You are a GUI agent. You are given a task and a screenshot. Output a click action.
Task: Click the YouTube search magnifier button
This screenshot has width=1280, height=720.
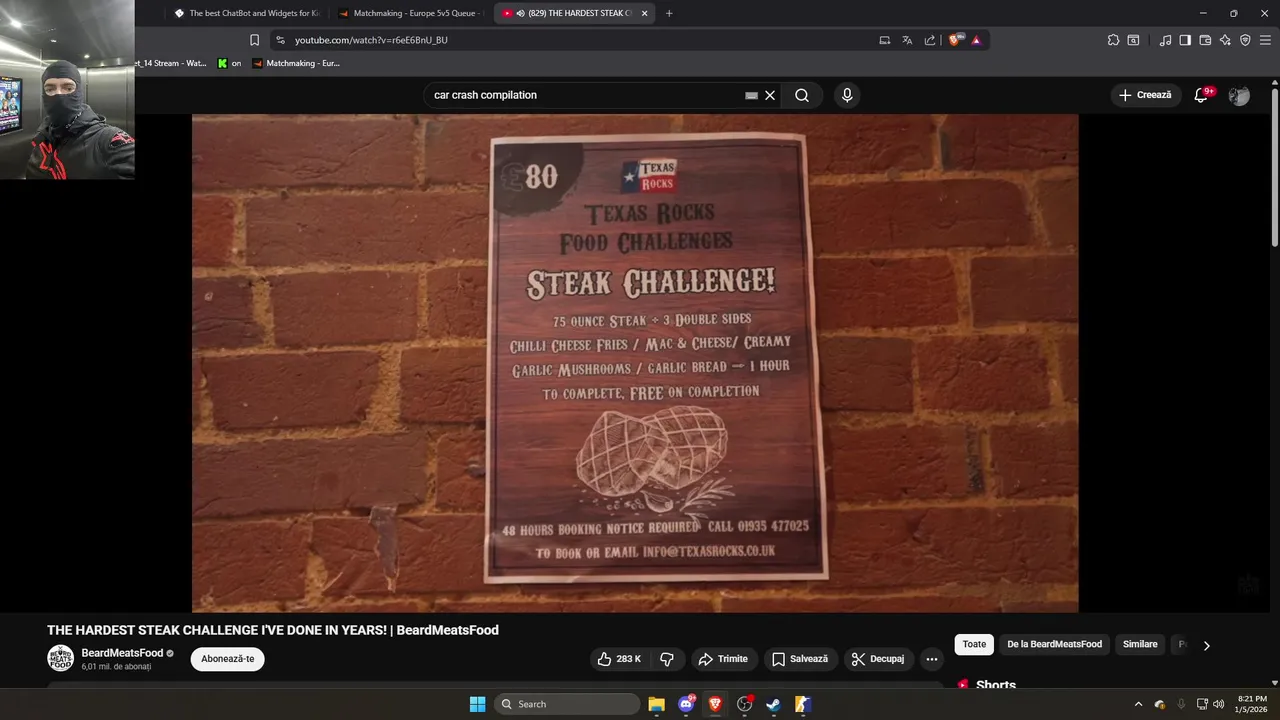click(x=802, y=95)
